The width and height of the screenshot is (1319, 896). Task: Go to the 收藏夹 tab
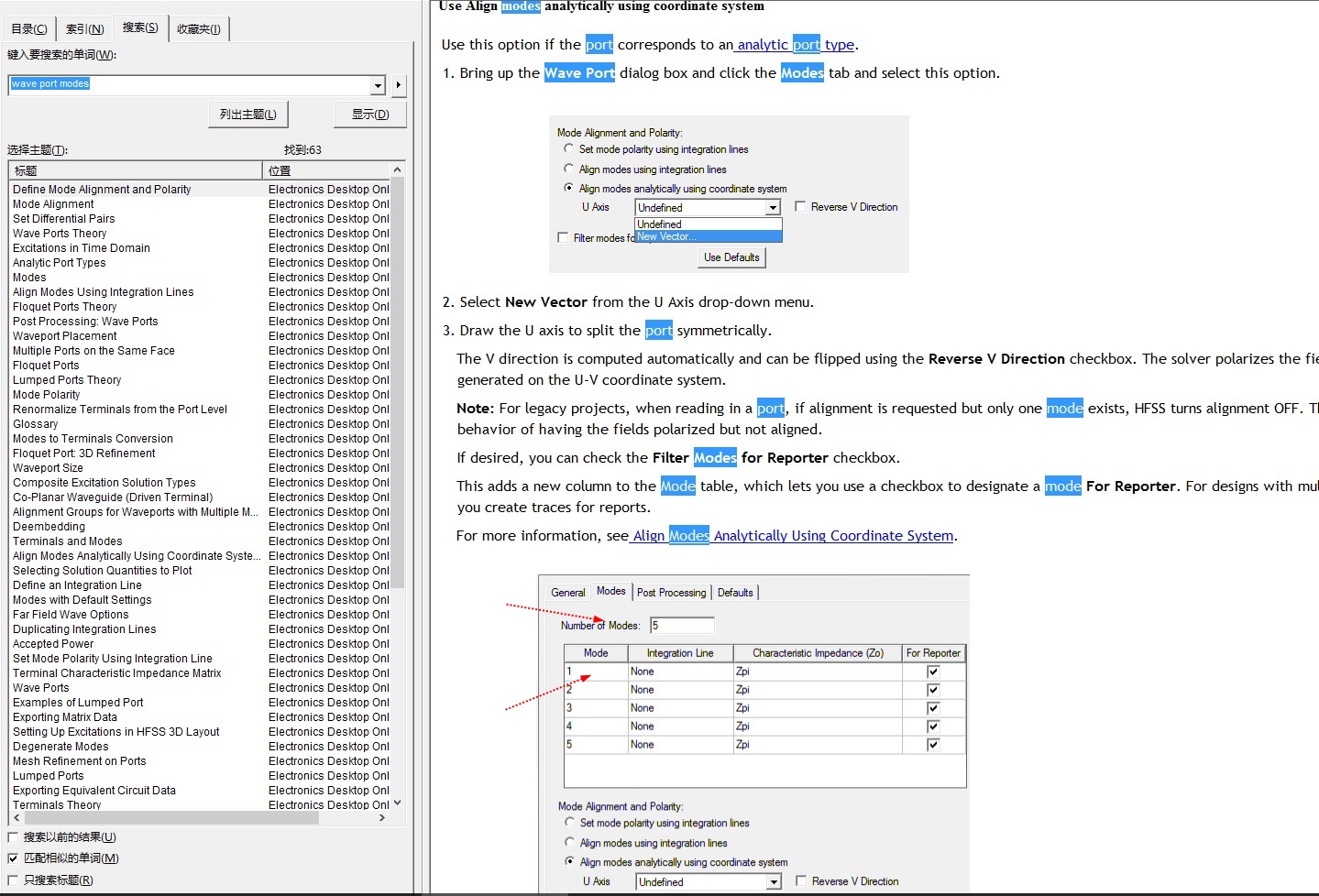[198, 29]
